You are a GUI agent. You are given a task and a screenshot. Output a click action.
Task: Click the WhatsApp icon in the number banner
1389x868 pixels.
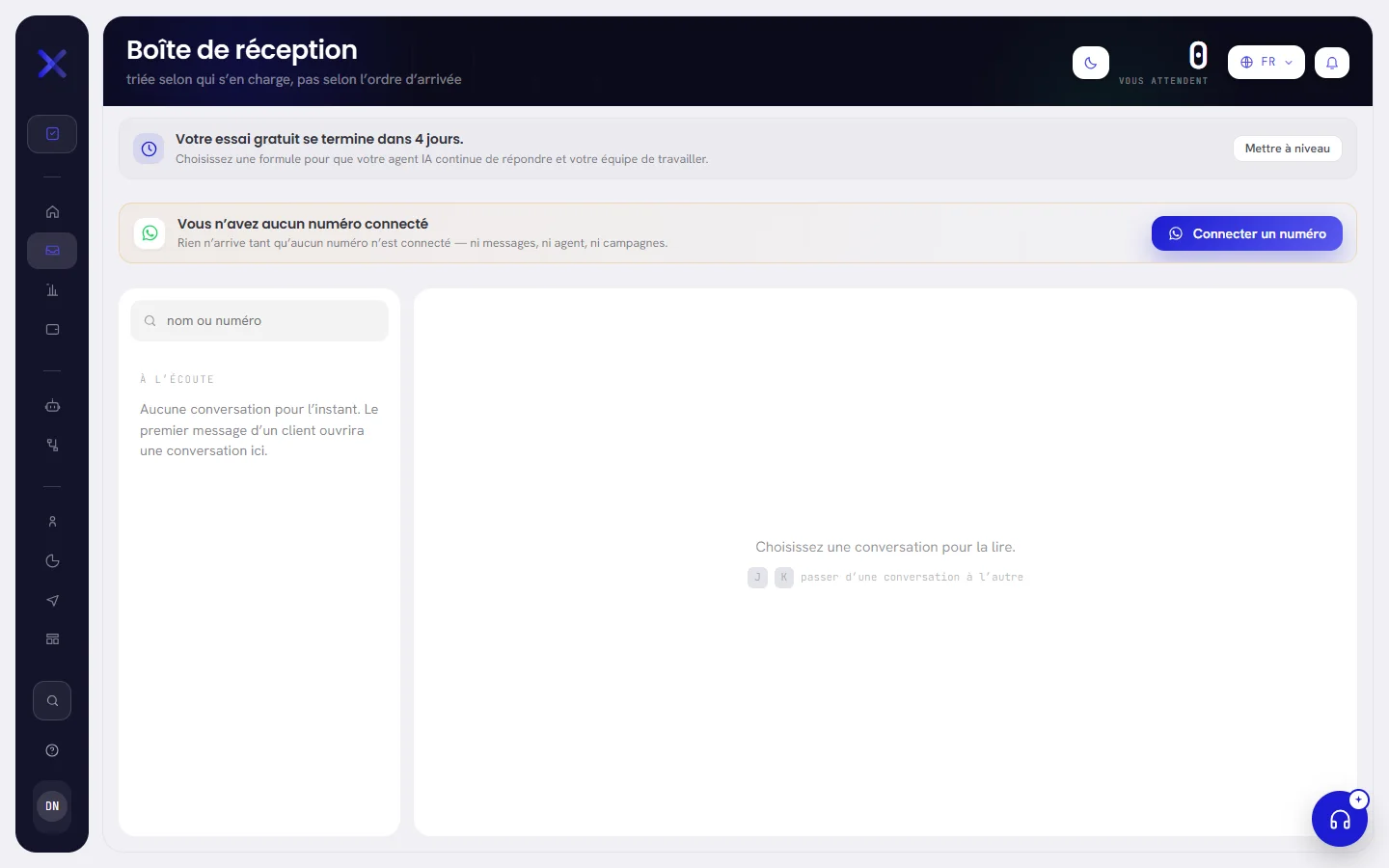click(x=150, y=233)
